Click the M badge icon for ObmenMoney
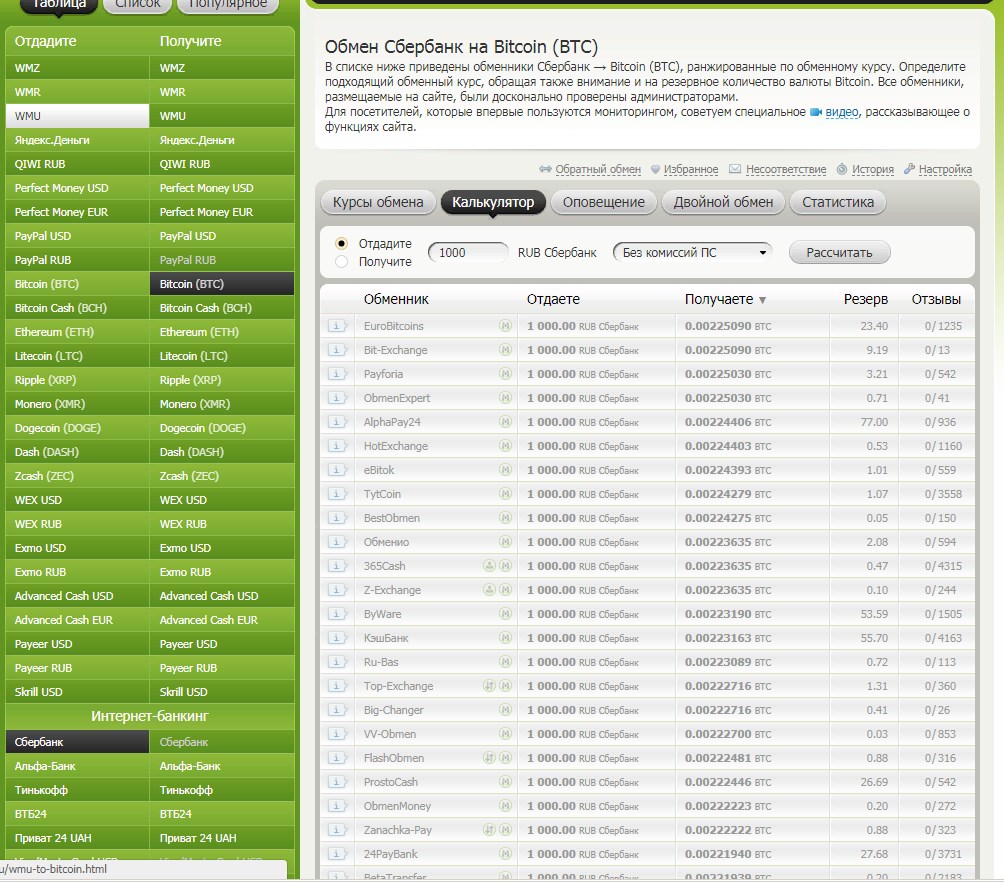The height and width of the screenshot is (882, 1004). [x=505, y=806]
